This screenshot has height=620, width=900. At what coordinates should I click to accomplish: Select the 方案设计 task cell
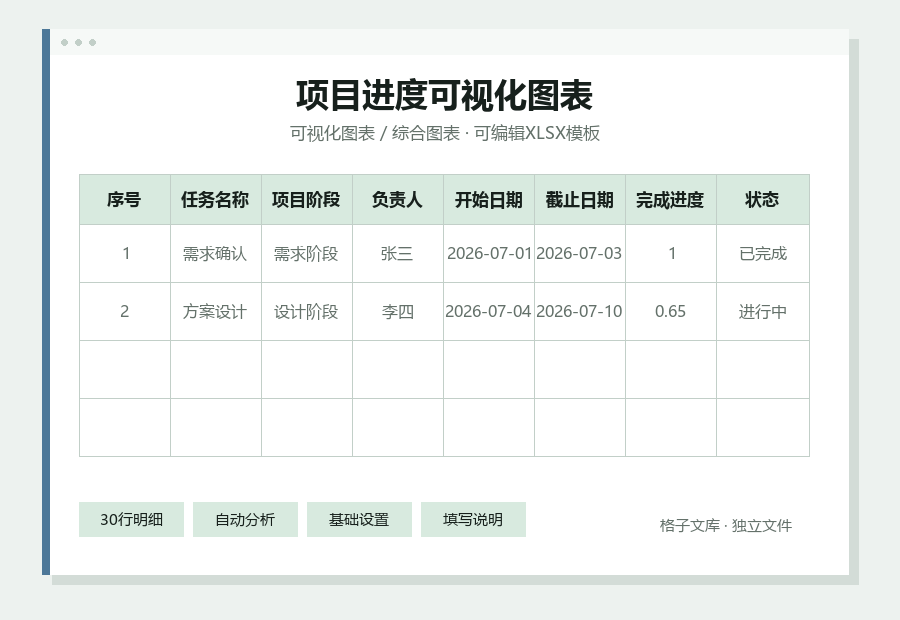pos(216,311)
